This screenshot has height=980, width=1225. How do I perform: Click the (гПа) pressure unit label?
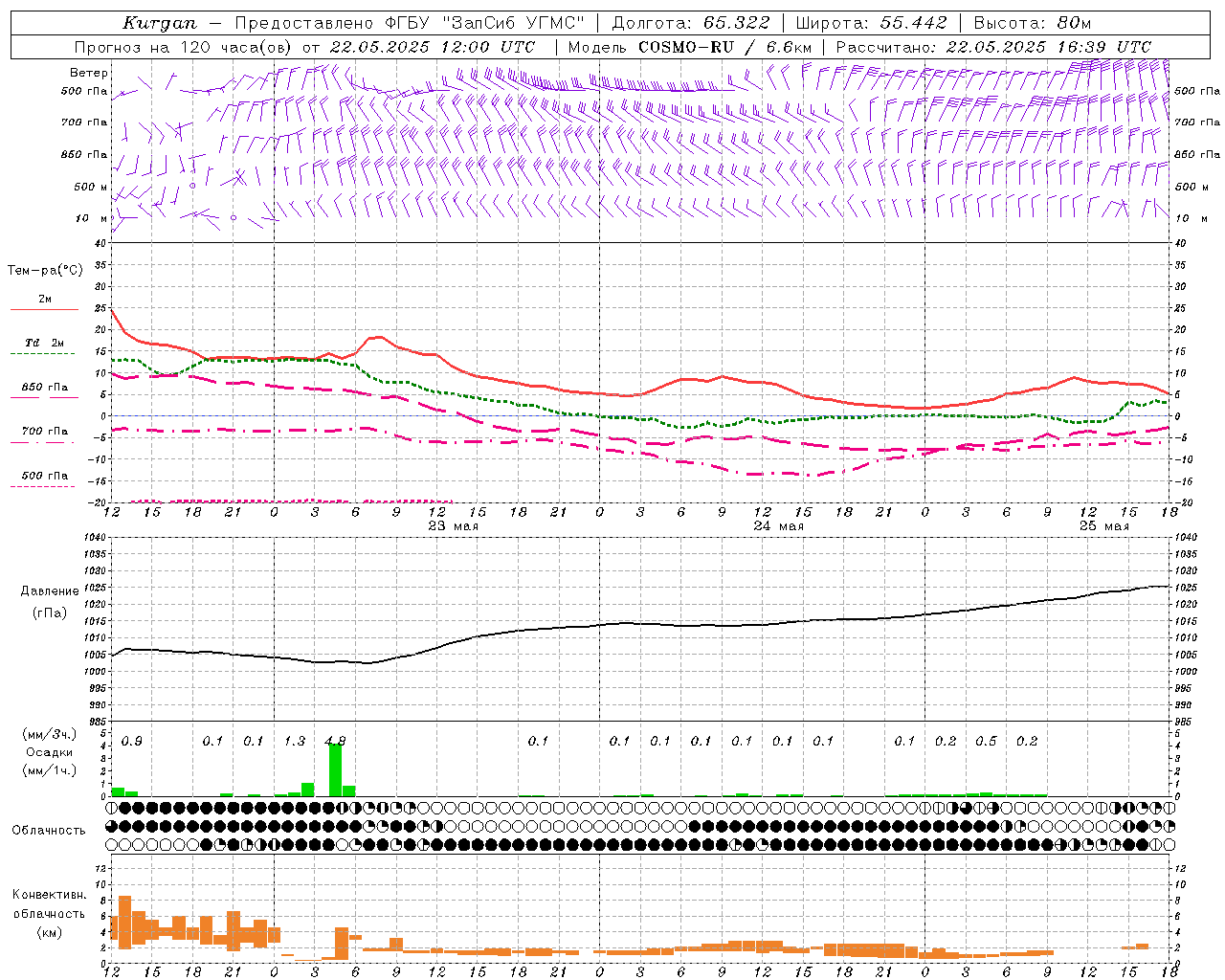tap(49, 613)
